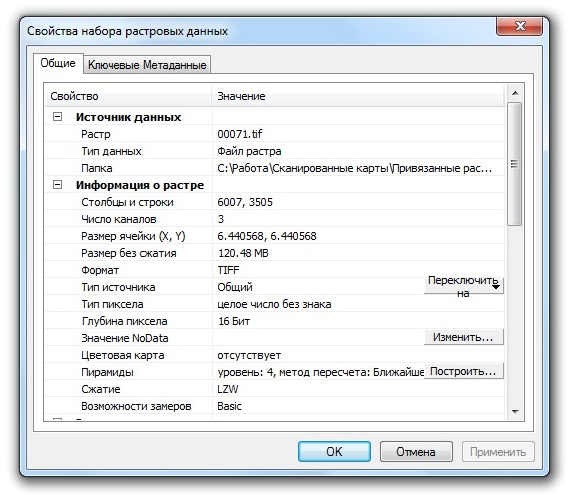Click the scroll up arrow
The height and width of the screenshot is (495, 573).
coord(515,93)
